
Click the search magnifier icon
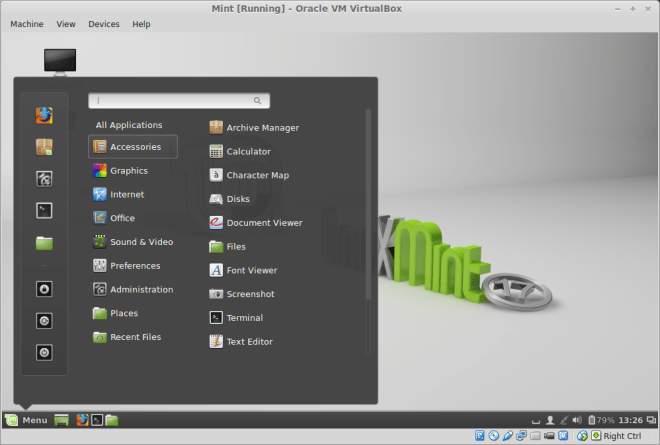tap(257, 101)
